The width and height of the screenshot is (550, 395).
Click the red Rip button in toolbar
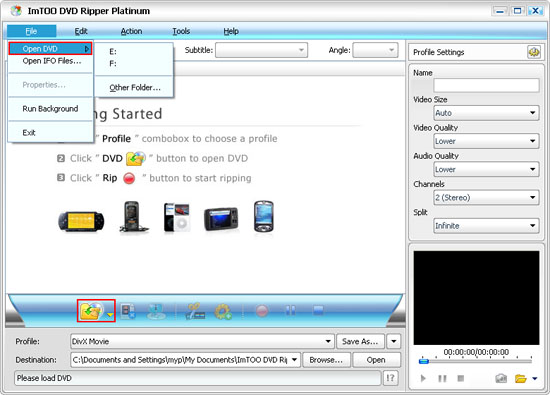pyautogui.click(x=262, y=311)
